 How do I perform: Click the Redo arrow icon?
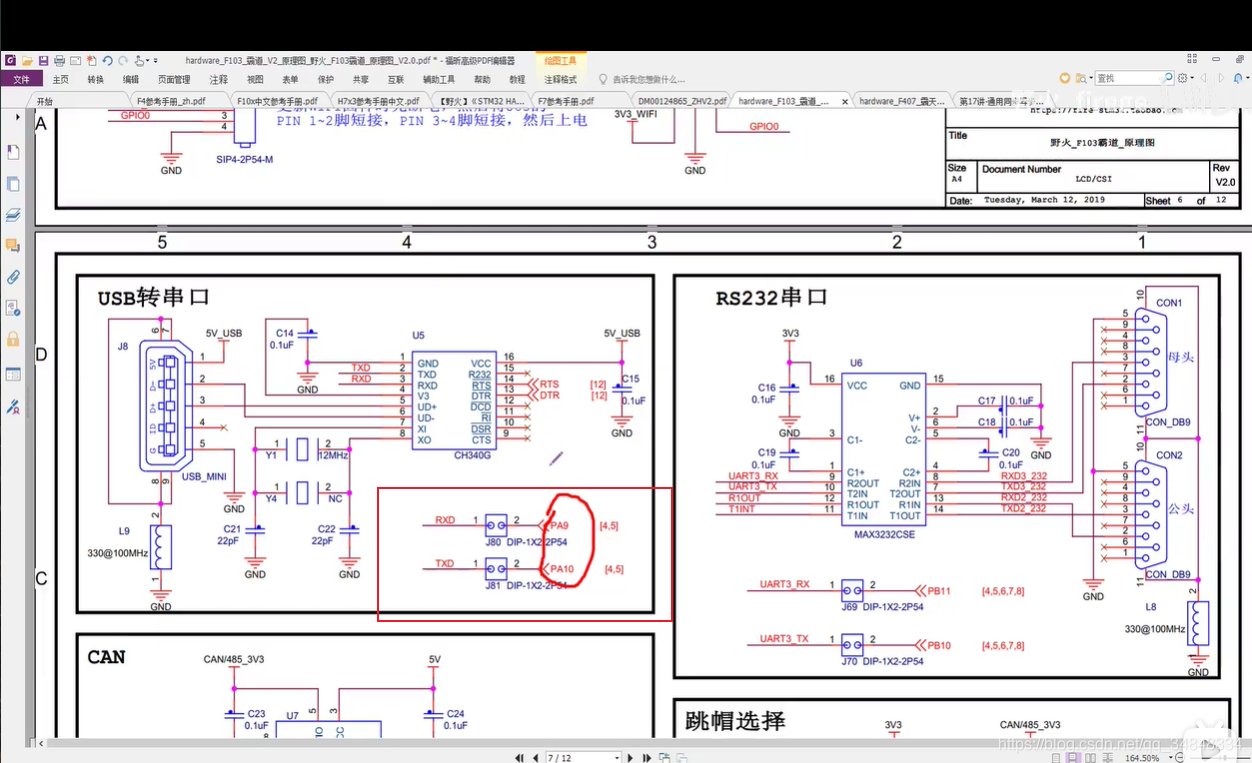coord(123,61)
